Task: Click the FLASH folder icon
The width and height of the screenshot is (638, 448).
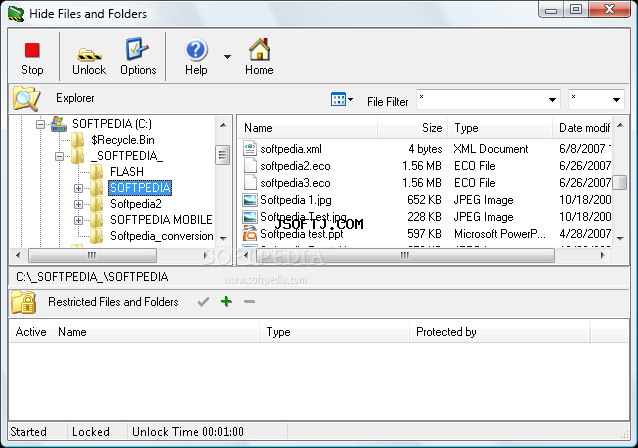Action: [96, 172]
